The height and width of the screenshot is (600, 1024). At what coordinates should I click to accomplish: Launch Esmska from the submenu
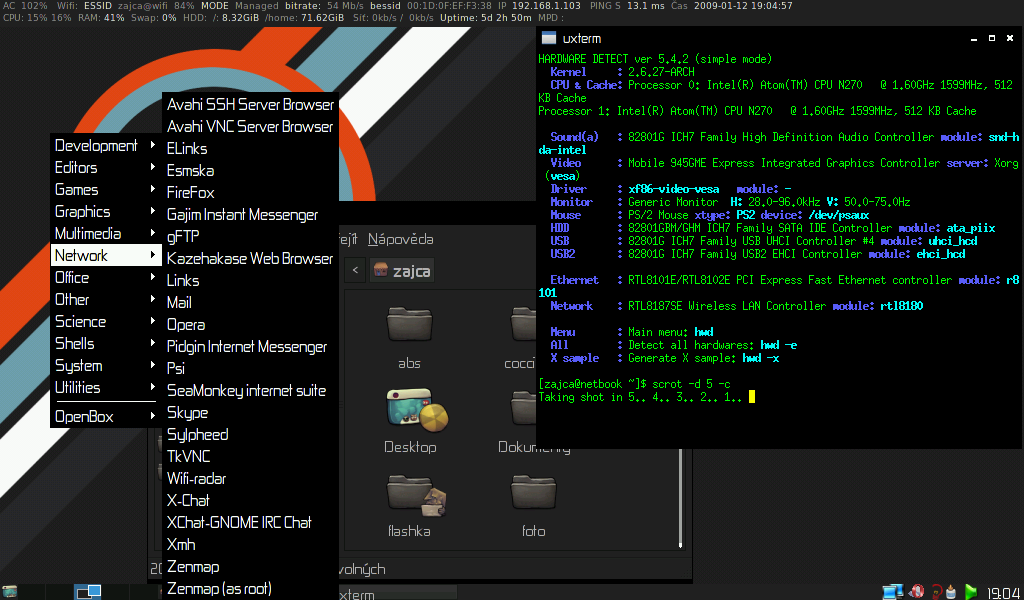click(x=250, y=170)
